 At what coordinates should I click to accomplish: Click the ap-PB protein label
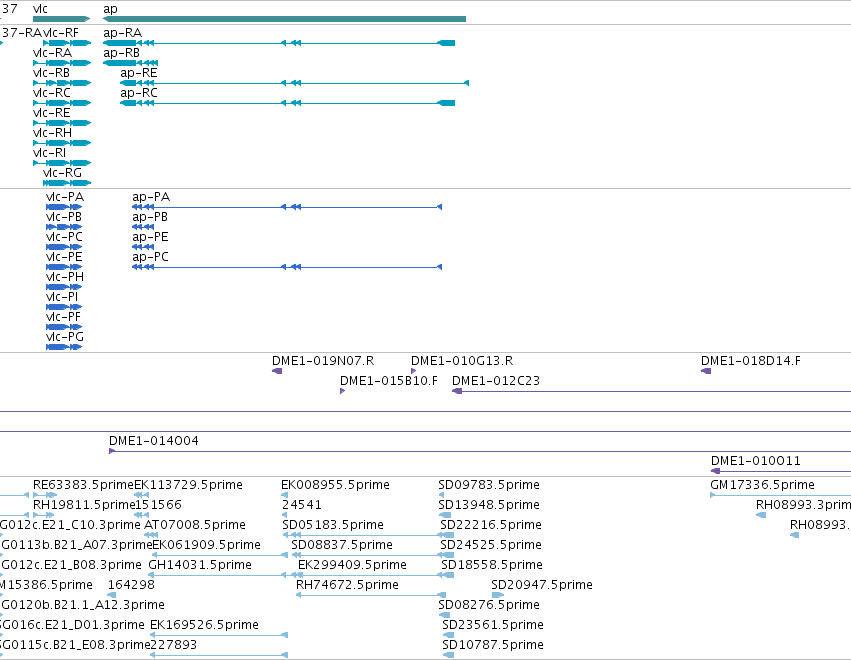(x=150, y=217)
